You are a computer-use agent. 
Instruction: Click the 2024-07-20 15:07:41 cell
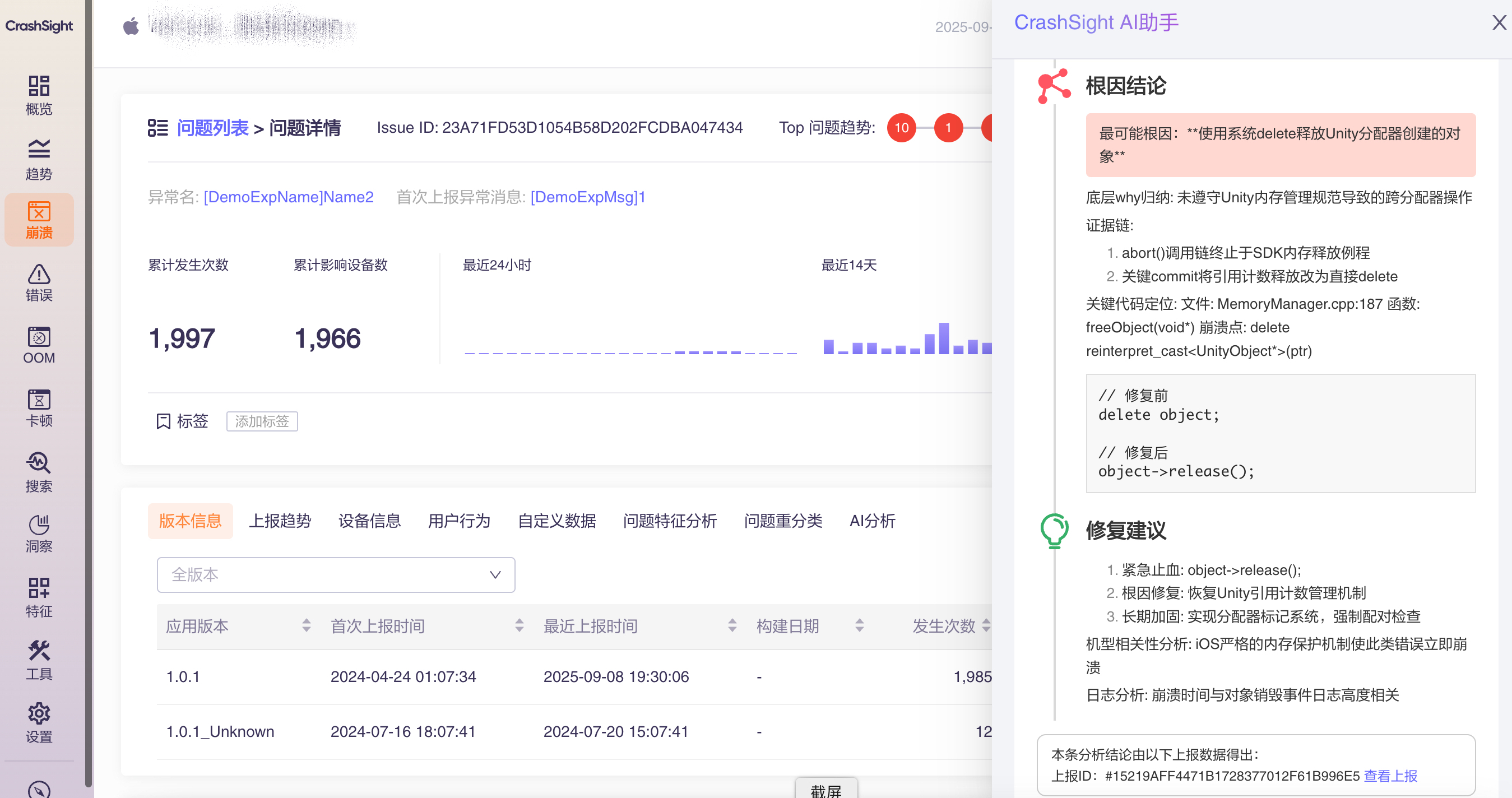click(x=616, y=732)
